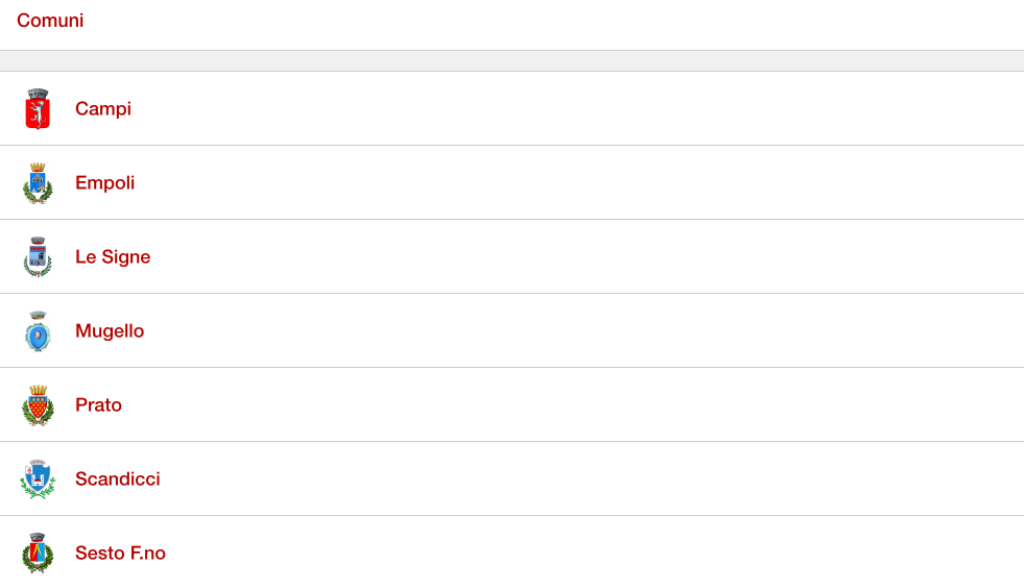Click empty area of the Campi row
The width and height of the screenshot is (1024, 576).
[x=575, y=109]
